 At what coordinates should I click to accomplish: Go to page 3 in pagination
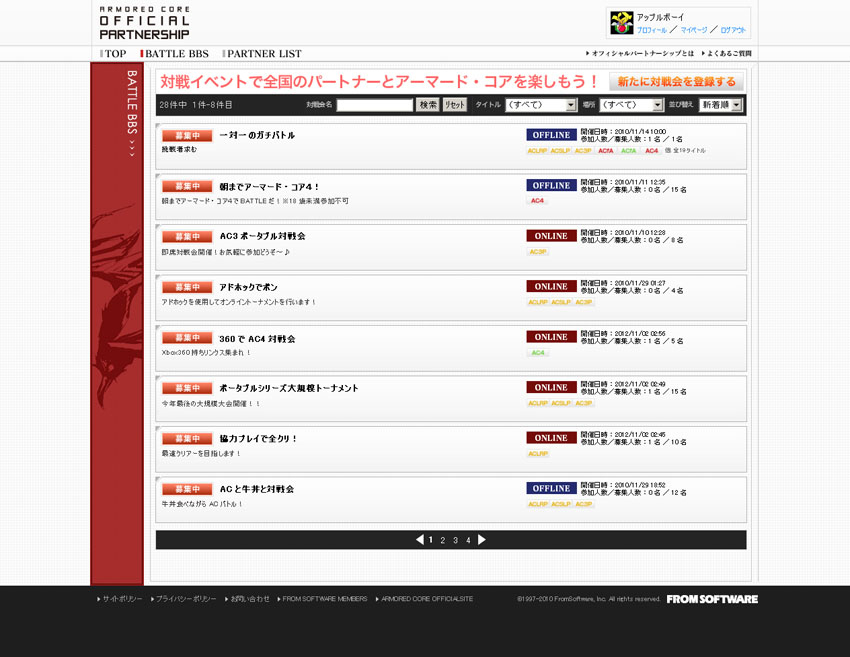point(455,540)
